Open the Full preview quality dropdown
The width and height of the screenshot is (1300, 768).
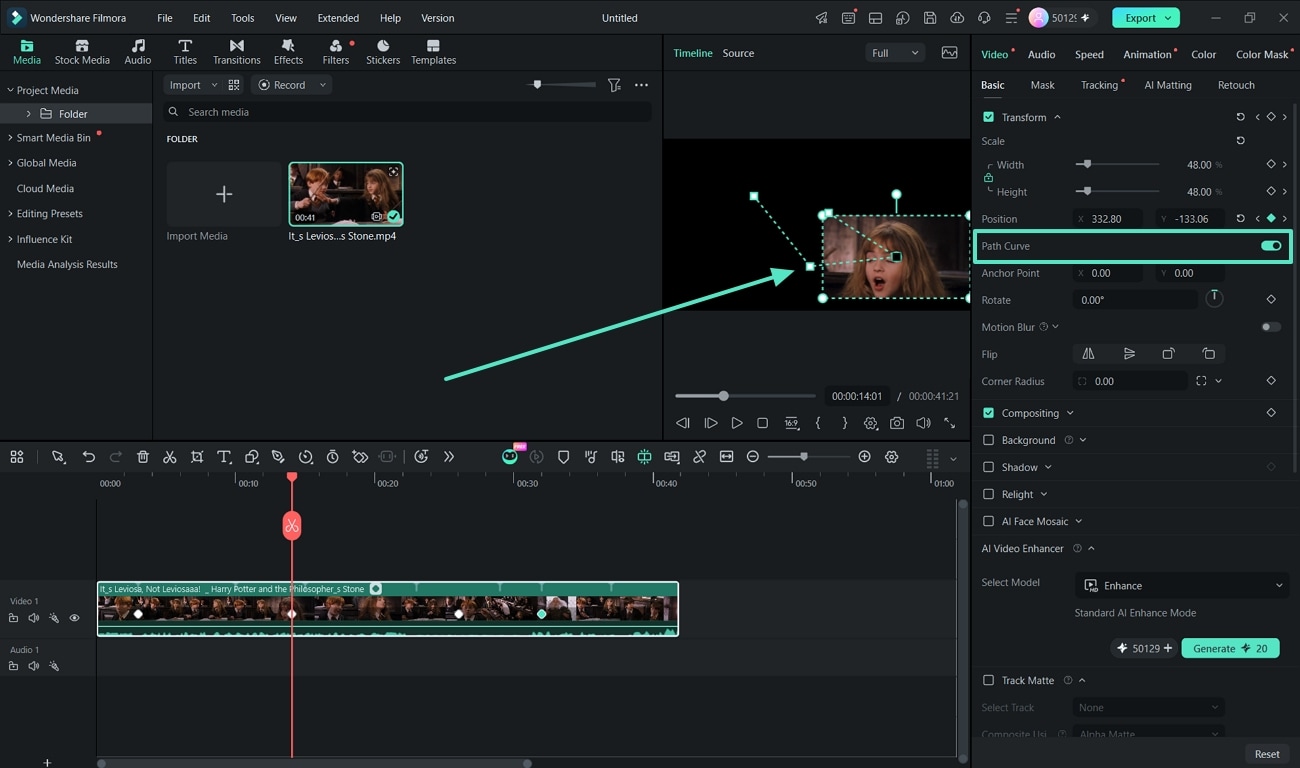coord(894,53)
